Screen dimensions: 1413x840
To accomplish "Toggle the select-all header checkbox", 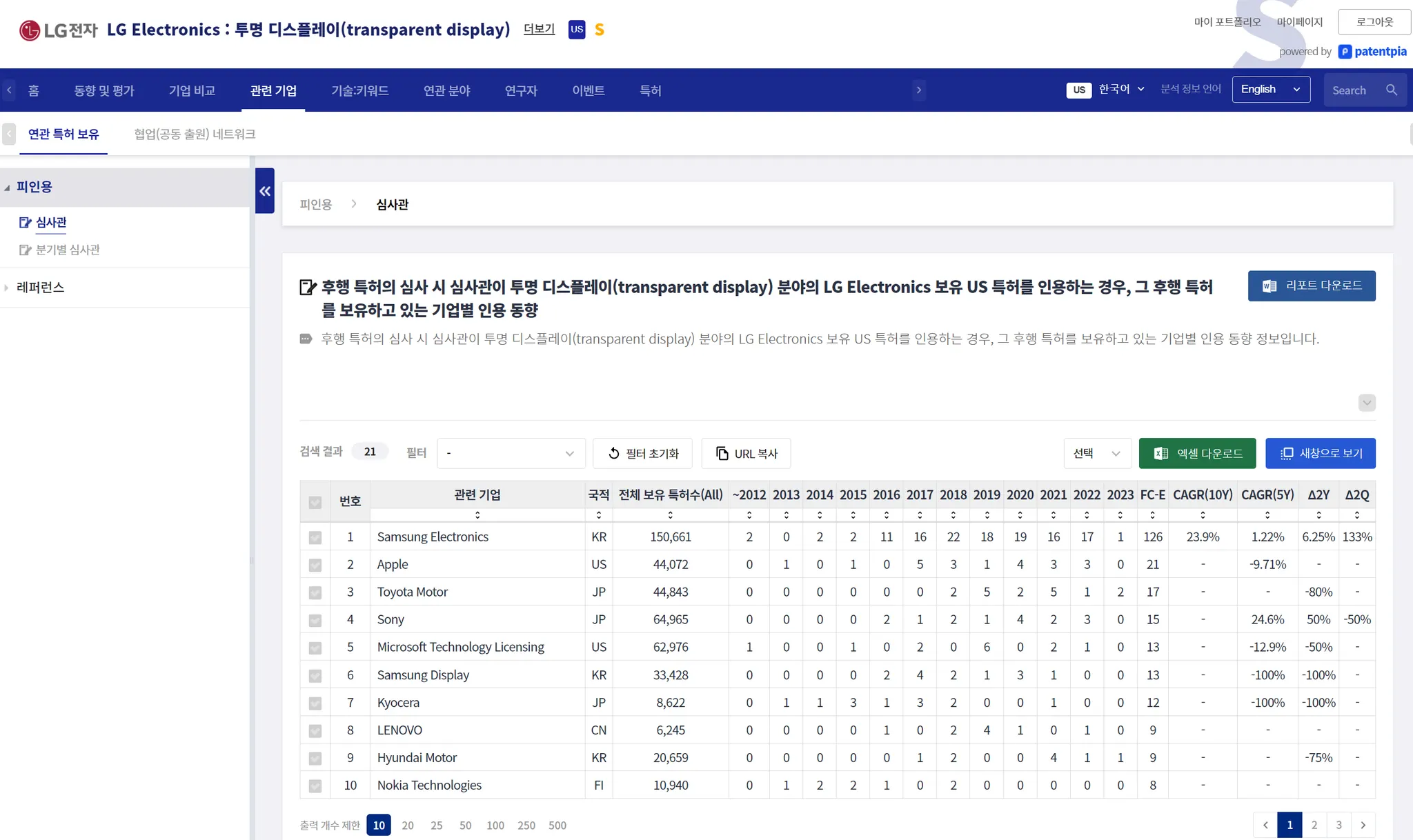I will pyautogui.click(x=315, y=502).
